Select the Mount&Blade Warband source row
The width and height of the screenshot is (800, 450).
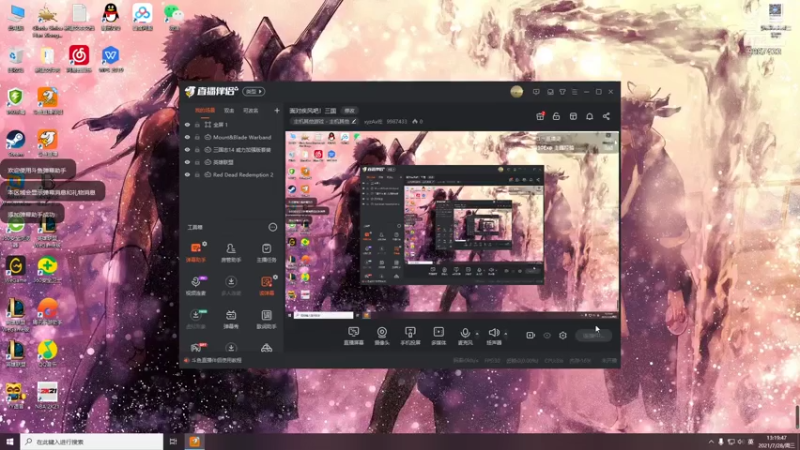pyautogui.click(x=232, y=137)
